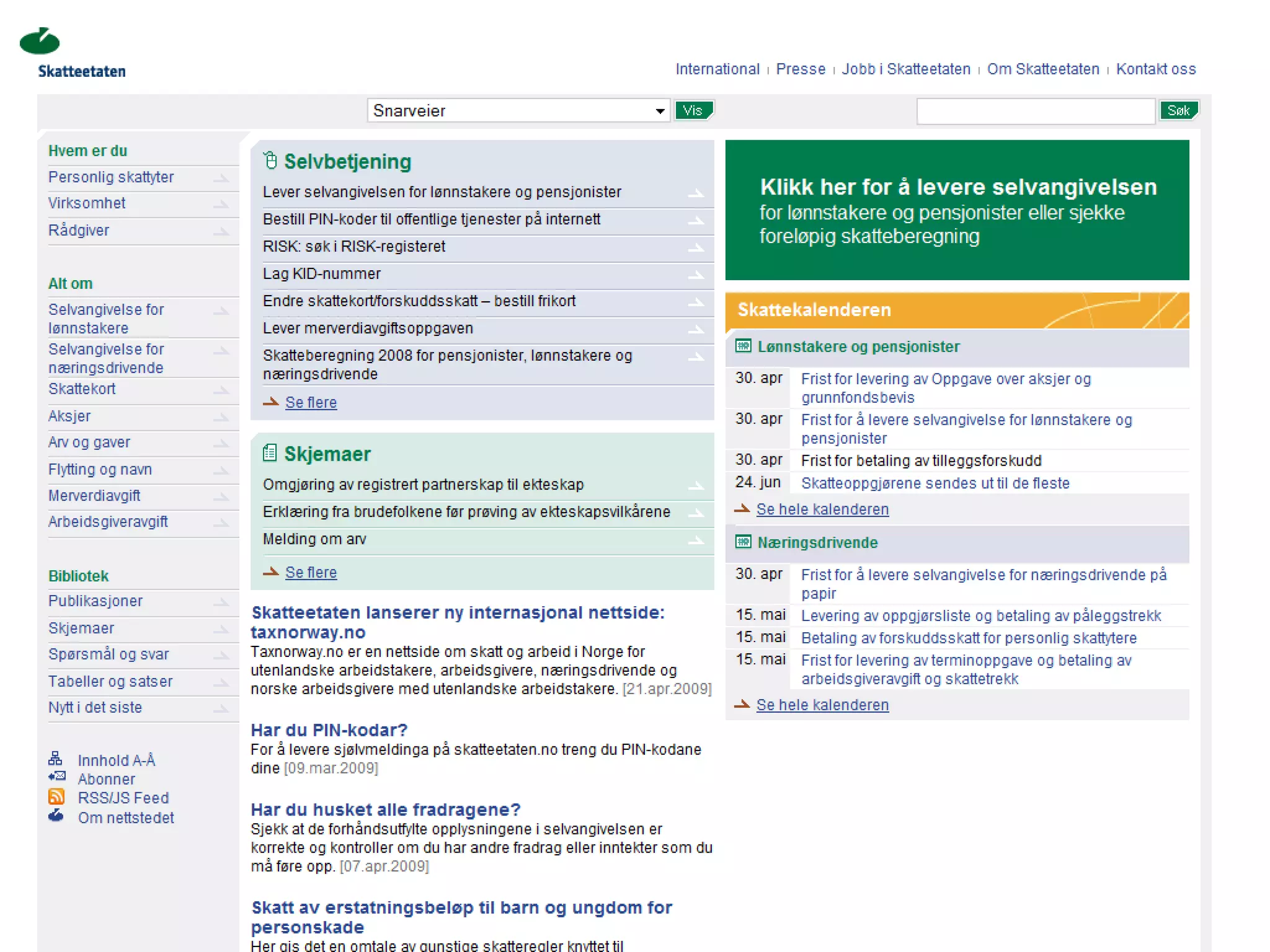Click calendar icon beside Lønnstakere og pensjonister
Viewport: 1270px width, 952px height.
743,346
